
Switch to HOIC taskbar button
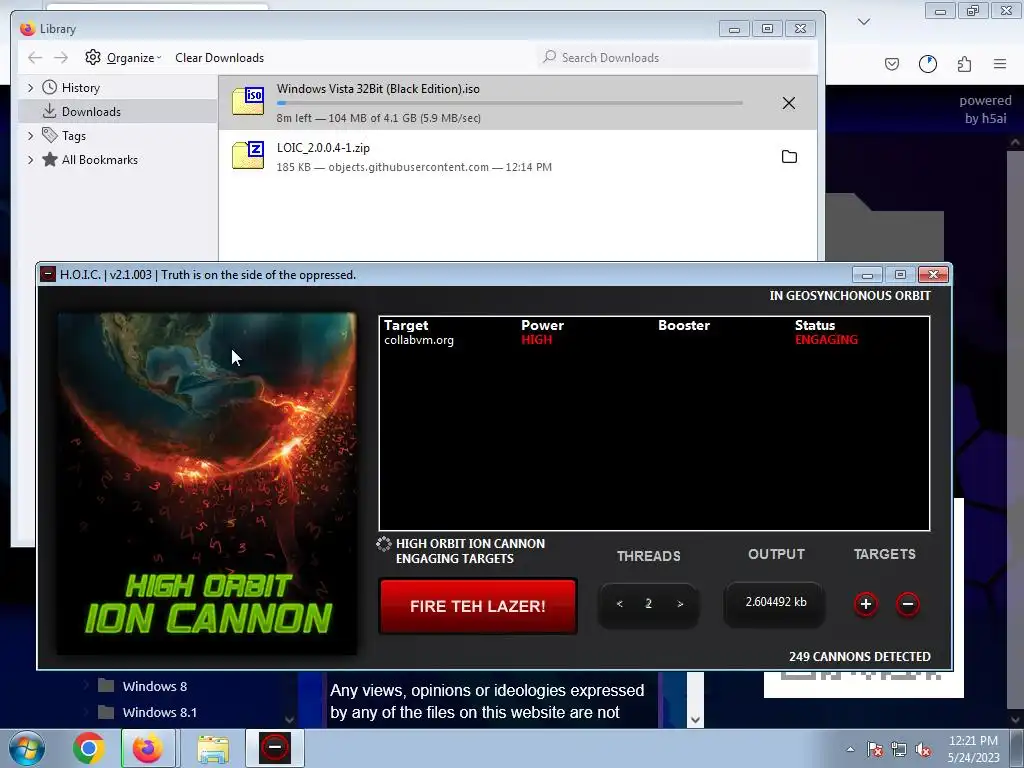275,748
